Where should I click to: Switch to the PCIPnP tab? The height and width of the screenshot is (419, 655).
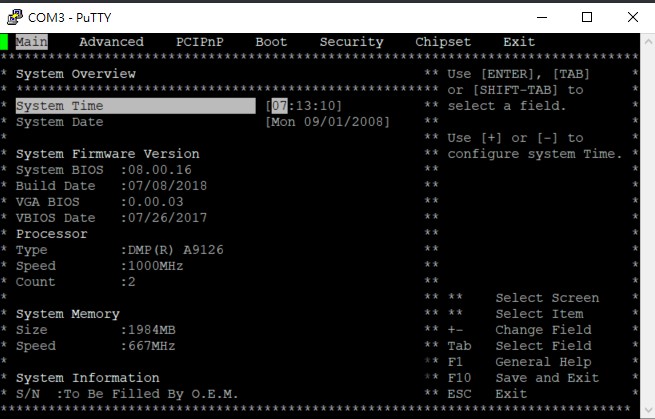click(x=200, y=42)
